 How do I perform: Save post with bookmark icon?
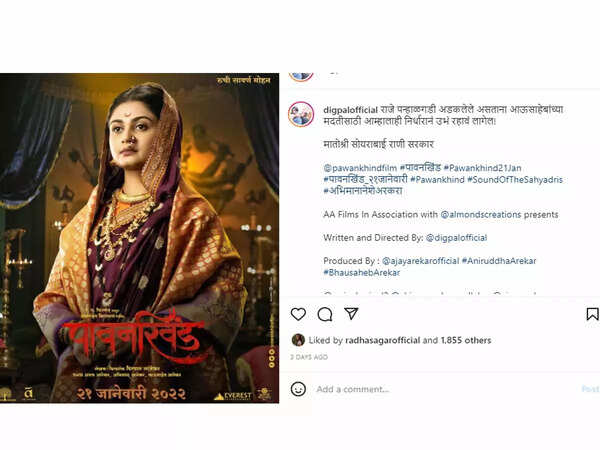tap(592, 314)
